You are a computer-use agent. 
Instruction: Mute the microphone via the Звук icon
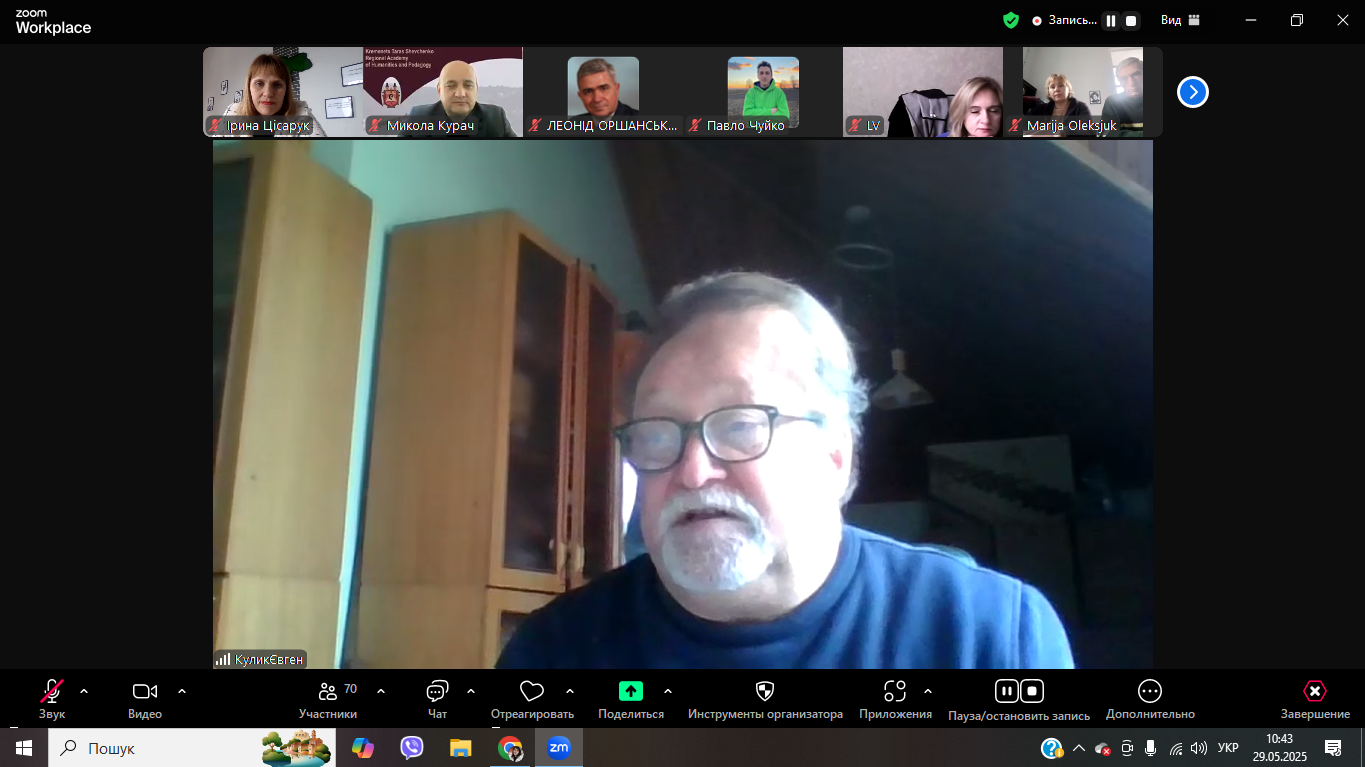tap(51, 691)
